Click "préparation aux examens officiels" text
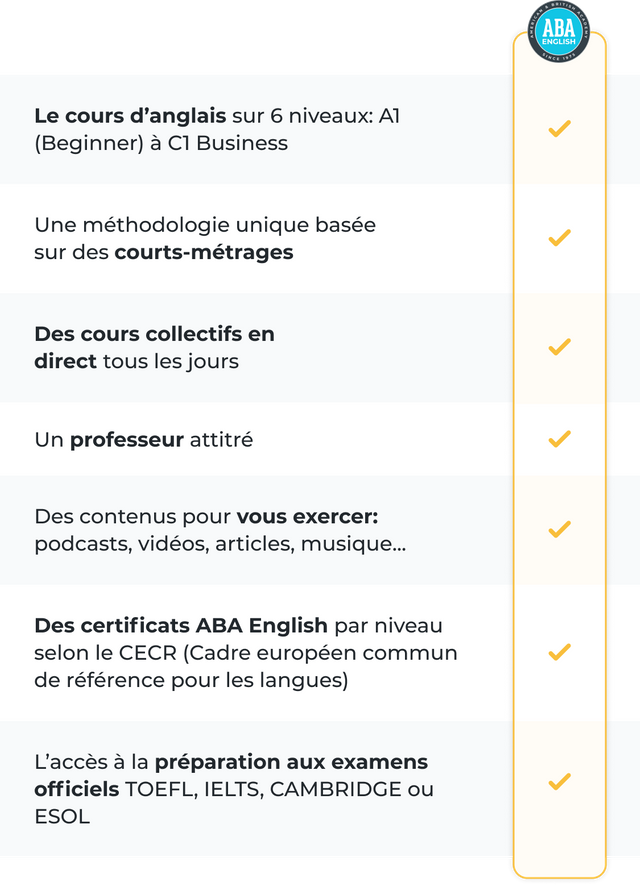 click(x=231, y=775)
